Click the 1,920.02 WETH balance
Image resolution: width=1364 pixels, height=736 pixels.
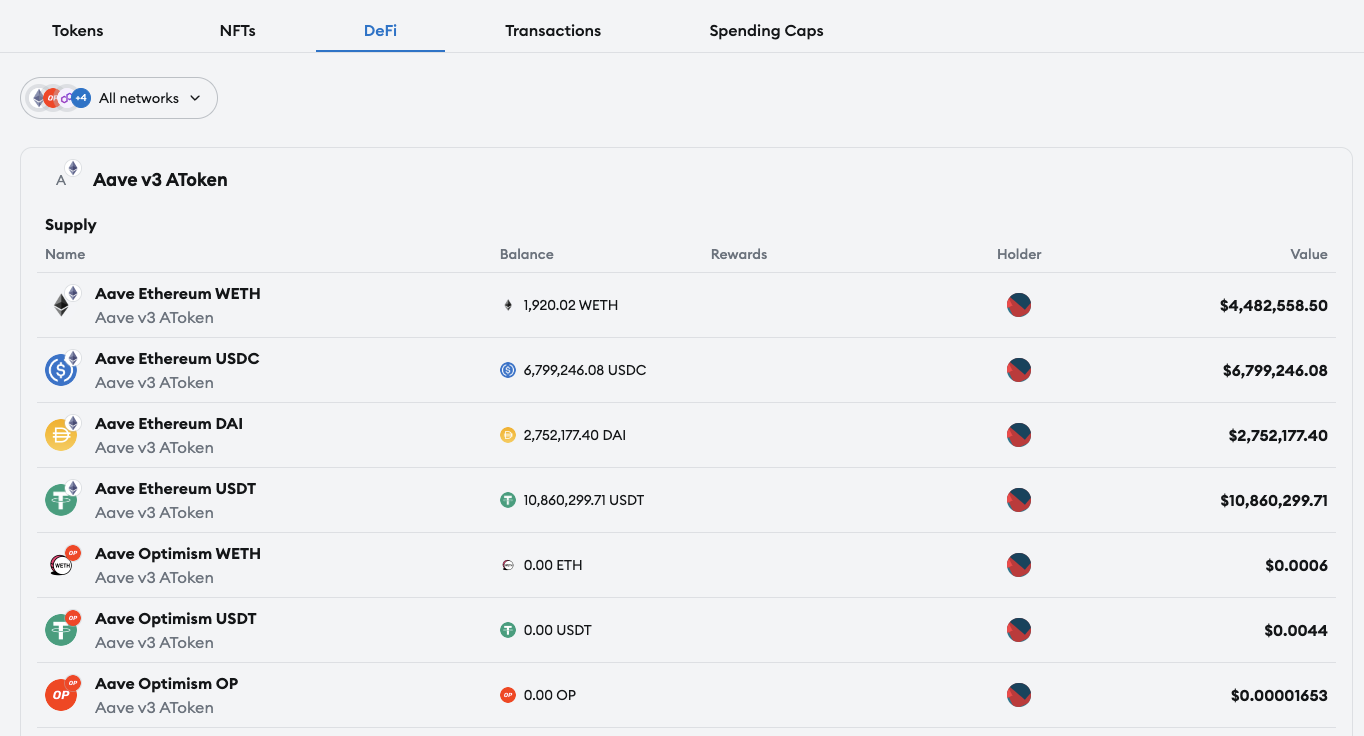[x=571, y=305]
